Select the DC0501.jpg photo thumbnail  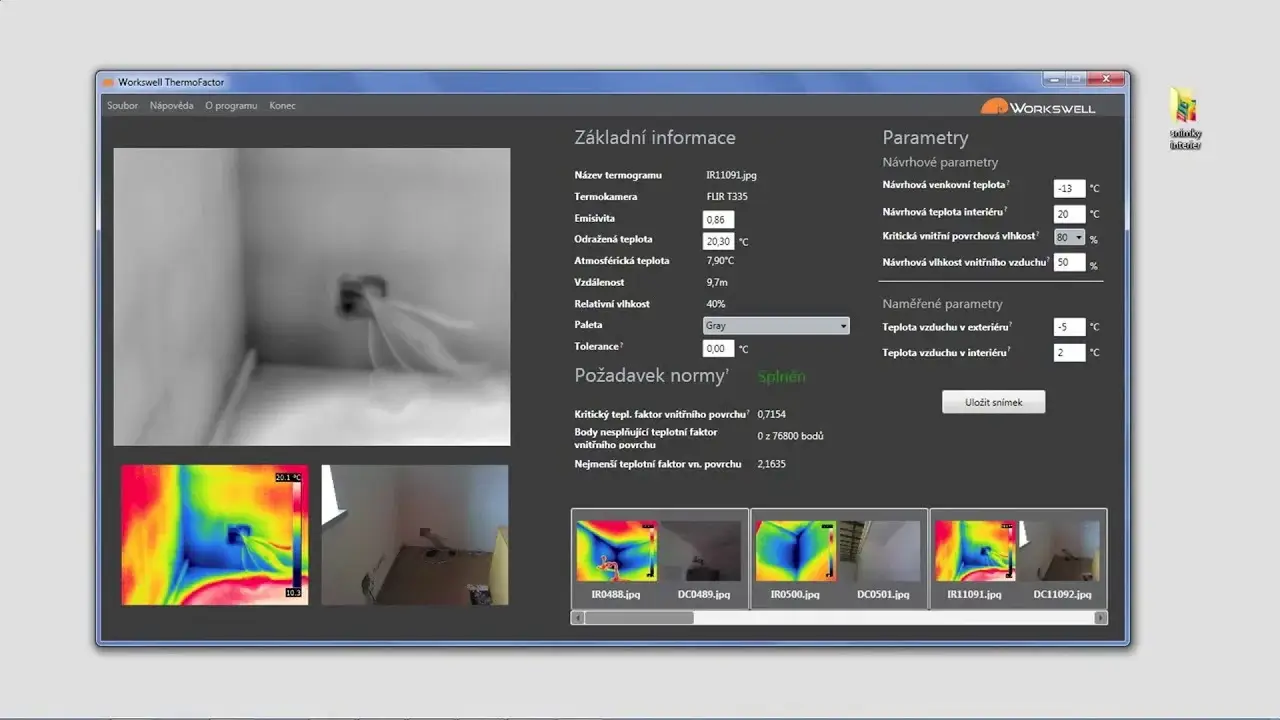pyautogui.click(x=881, y=551)
